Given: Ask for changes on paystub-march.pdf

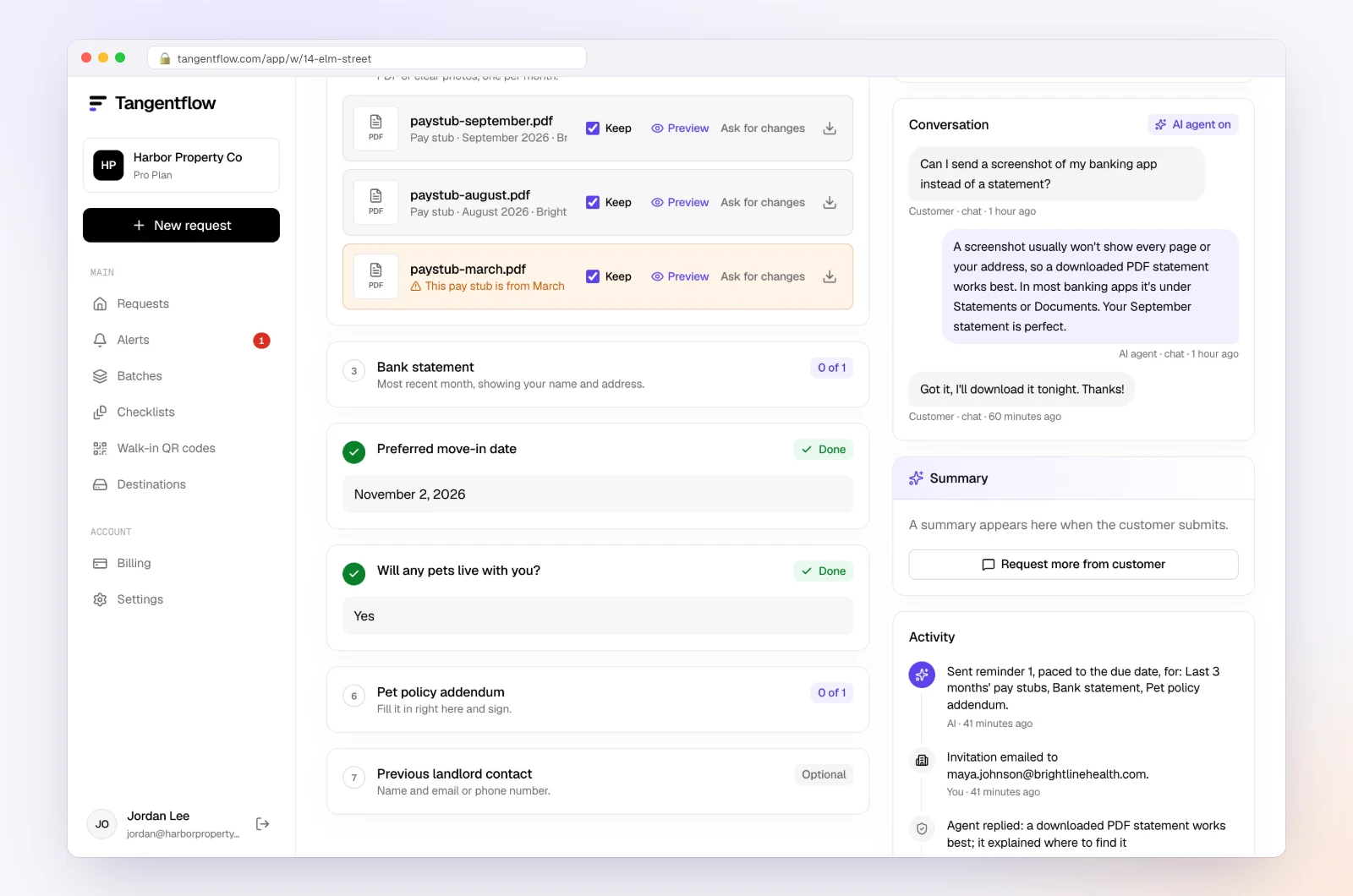Looking at the screenshot, I should [x=763, y=276].
